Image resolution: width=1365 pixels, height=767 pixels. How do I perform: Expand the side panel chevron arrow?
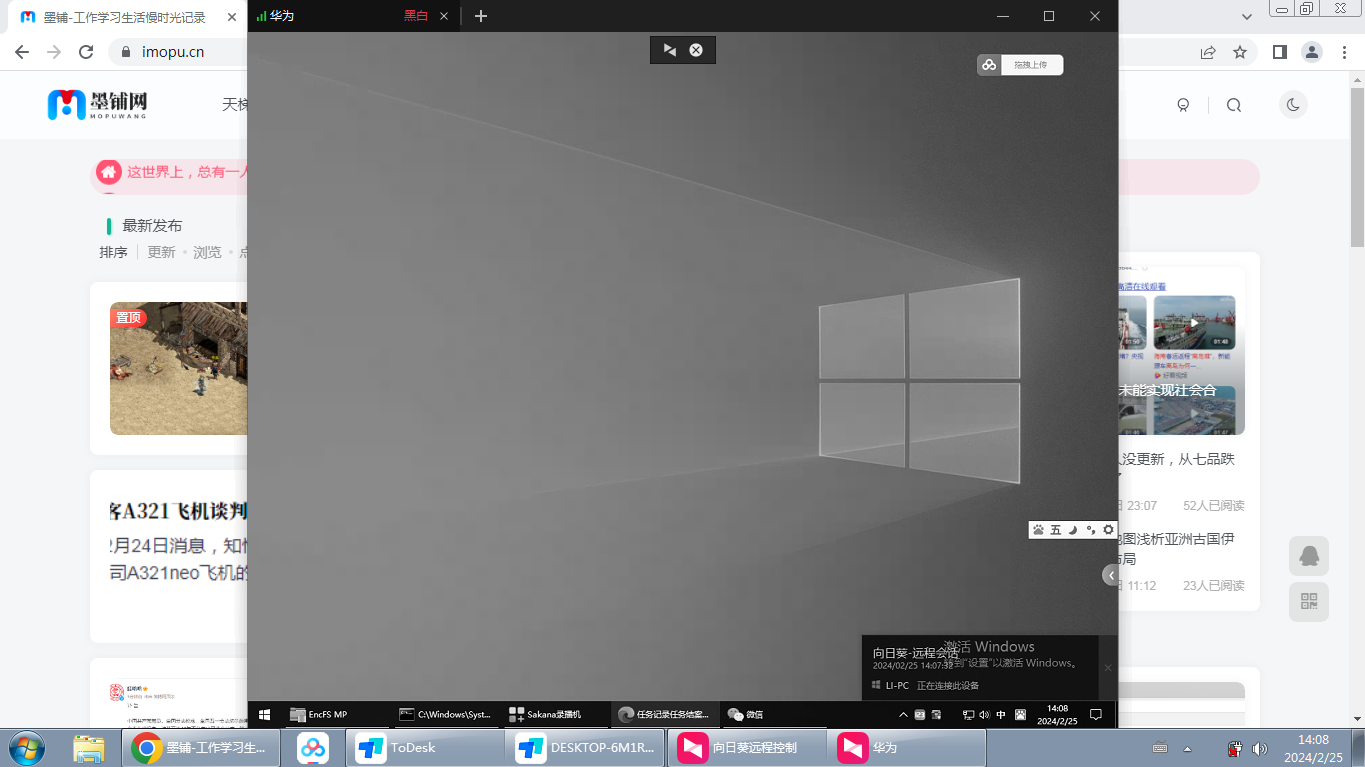click(1111, 575)
